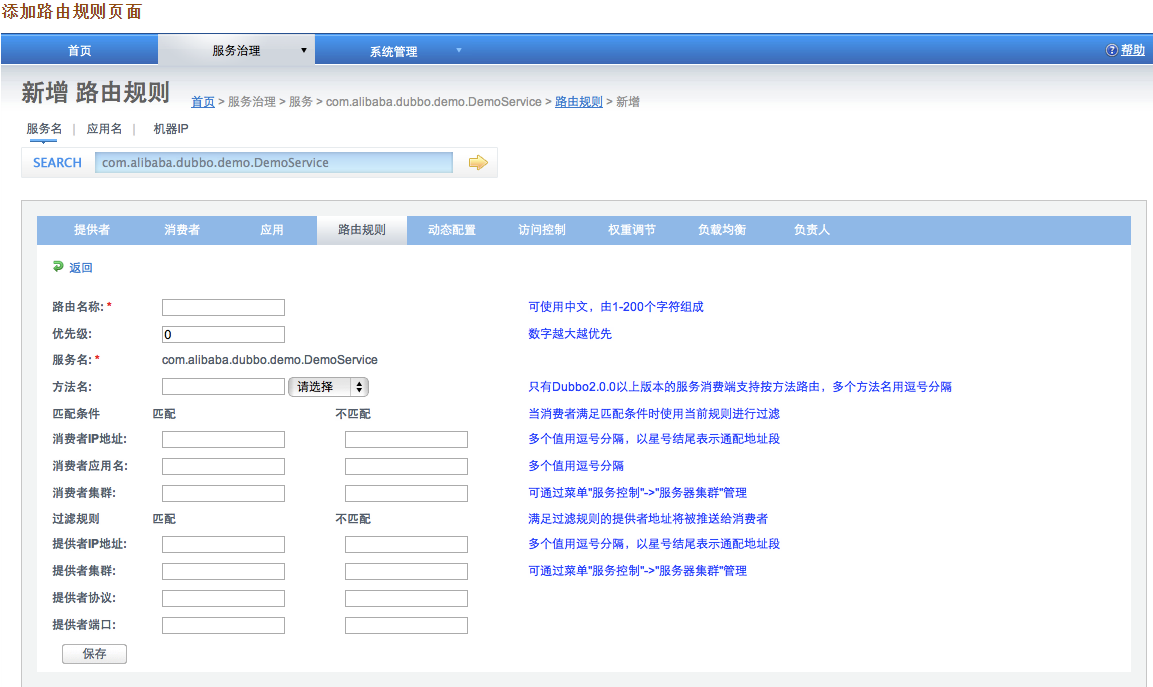The width and height of the screenshot is (1153, 687).
Task: Go to the 首页 top menu
Action: 79,51
